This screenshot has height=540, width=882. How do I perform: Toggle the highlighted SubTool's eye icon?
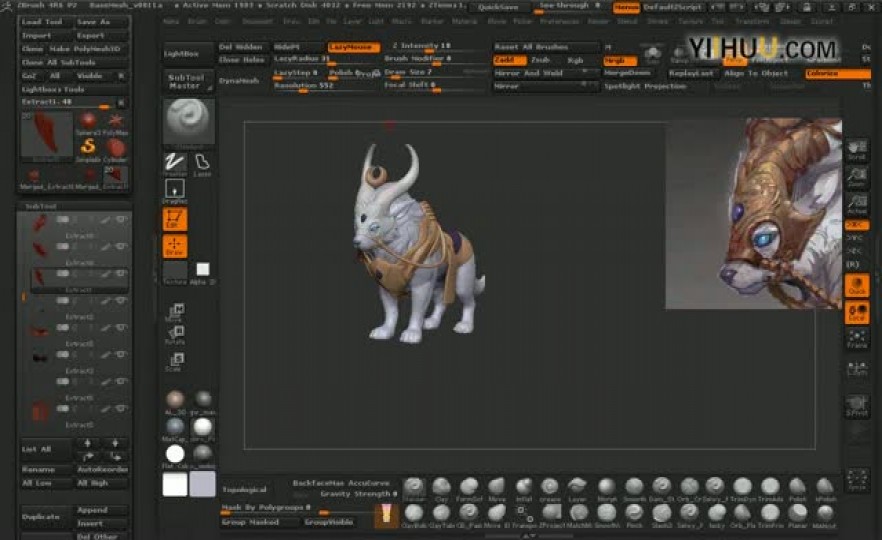[x=122, y=273]
